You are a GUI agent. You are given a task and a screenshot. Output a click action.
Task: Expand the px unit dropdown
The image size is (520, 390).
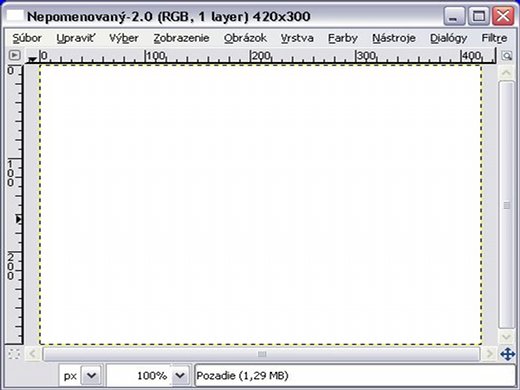[91, 376]
